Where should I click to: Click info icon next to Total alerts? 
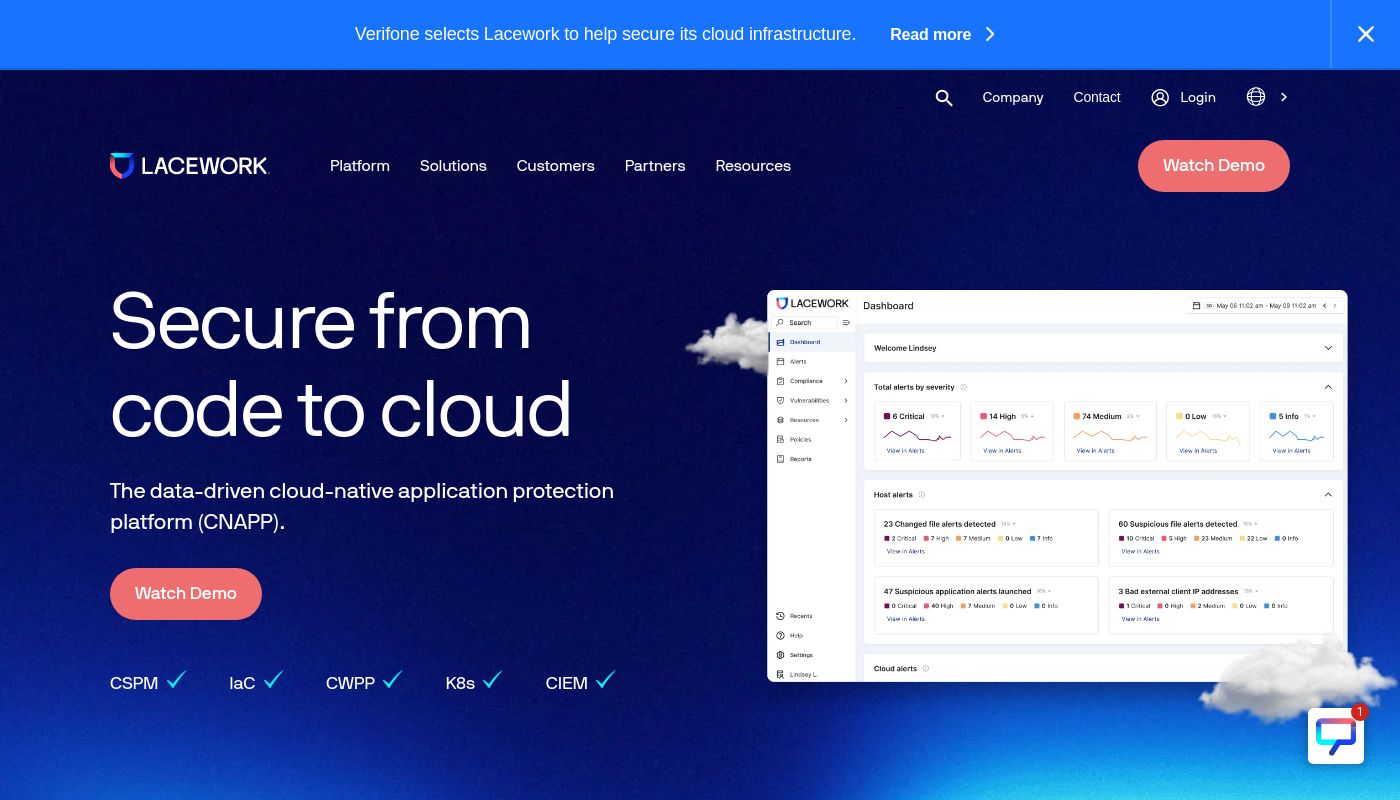964,387
